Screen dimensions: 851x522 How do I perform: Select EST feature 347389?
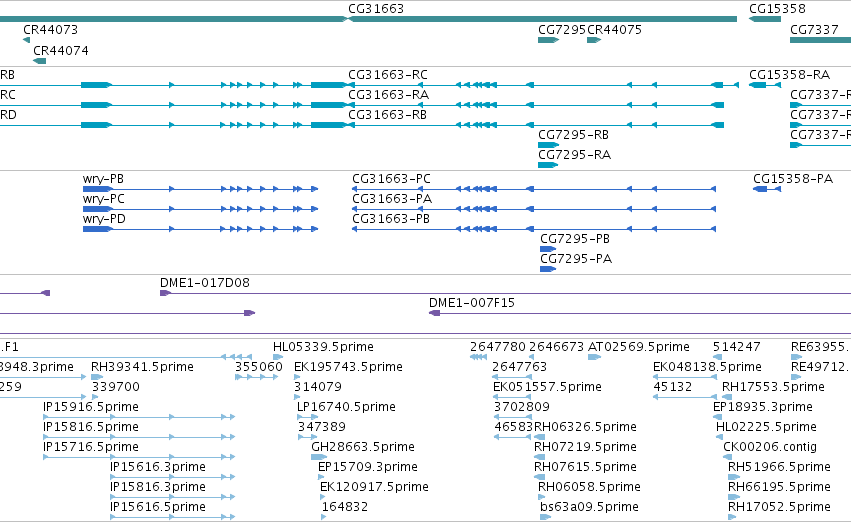click(321, 427)
